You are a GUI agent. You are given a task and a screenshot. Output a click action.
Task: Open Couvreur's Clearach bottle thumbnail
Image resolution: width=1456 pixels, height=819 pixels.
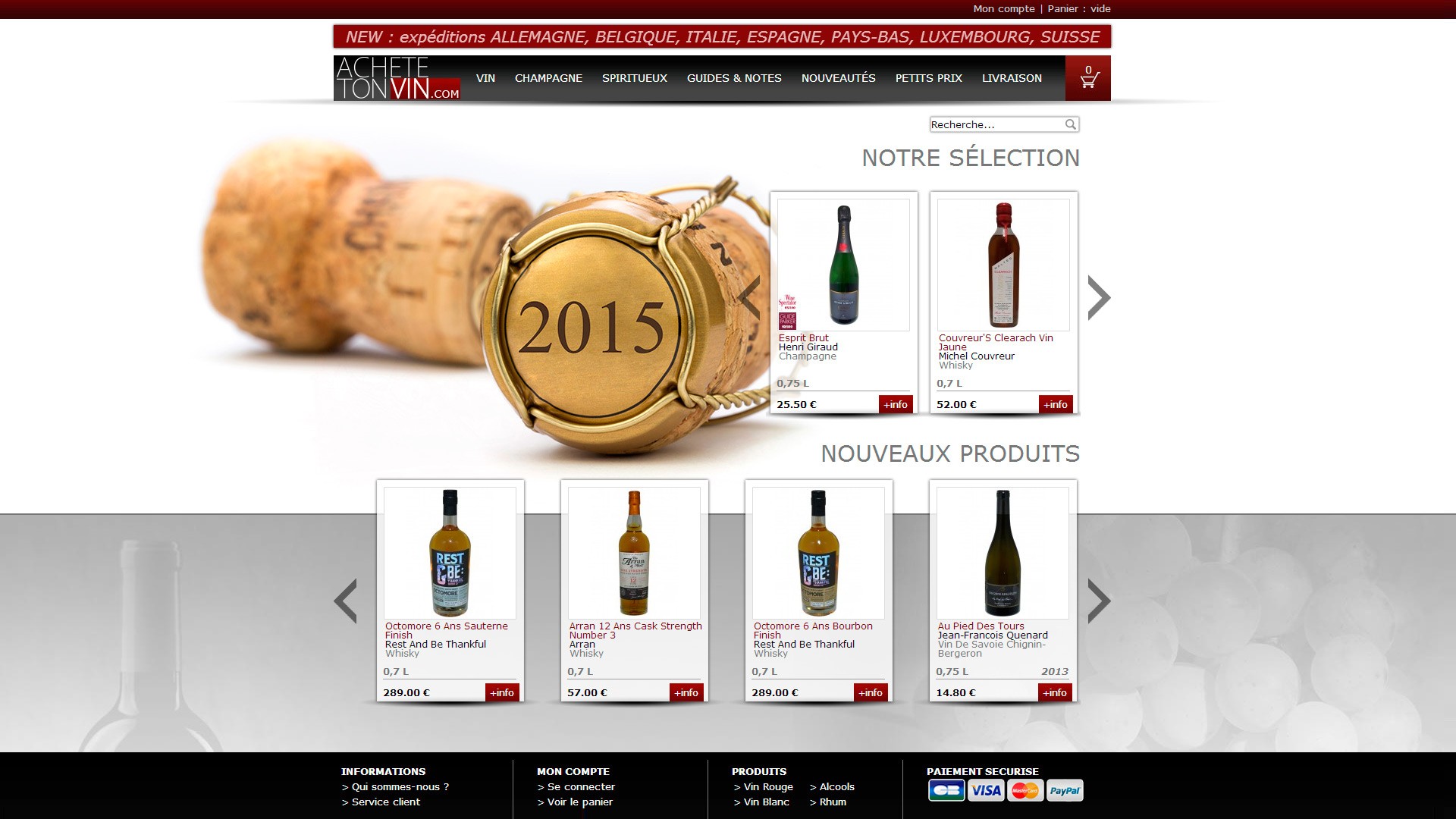coord(1003,265)
